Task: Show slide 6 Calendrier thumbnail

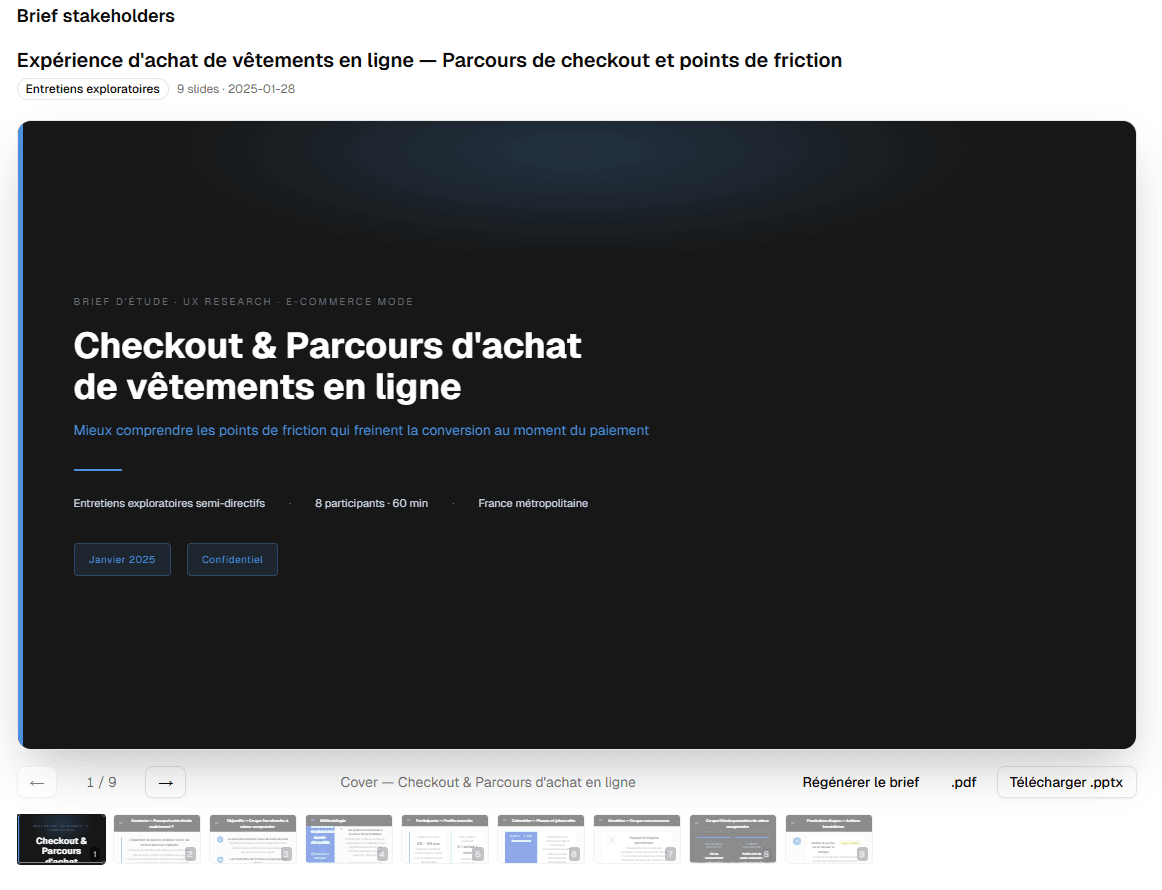Action: (541, 839)
